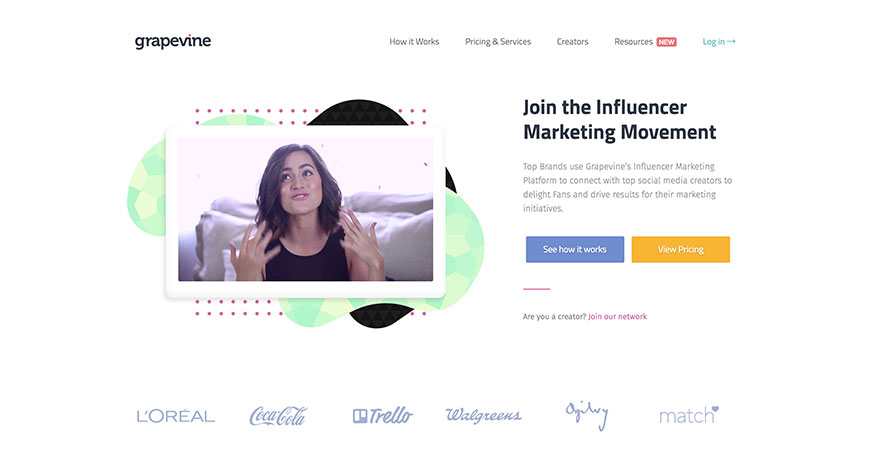Click the Join the Influencer Marketing Movement heading
Viewport: 870px width, 470px height.
point(619,119)
